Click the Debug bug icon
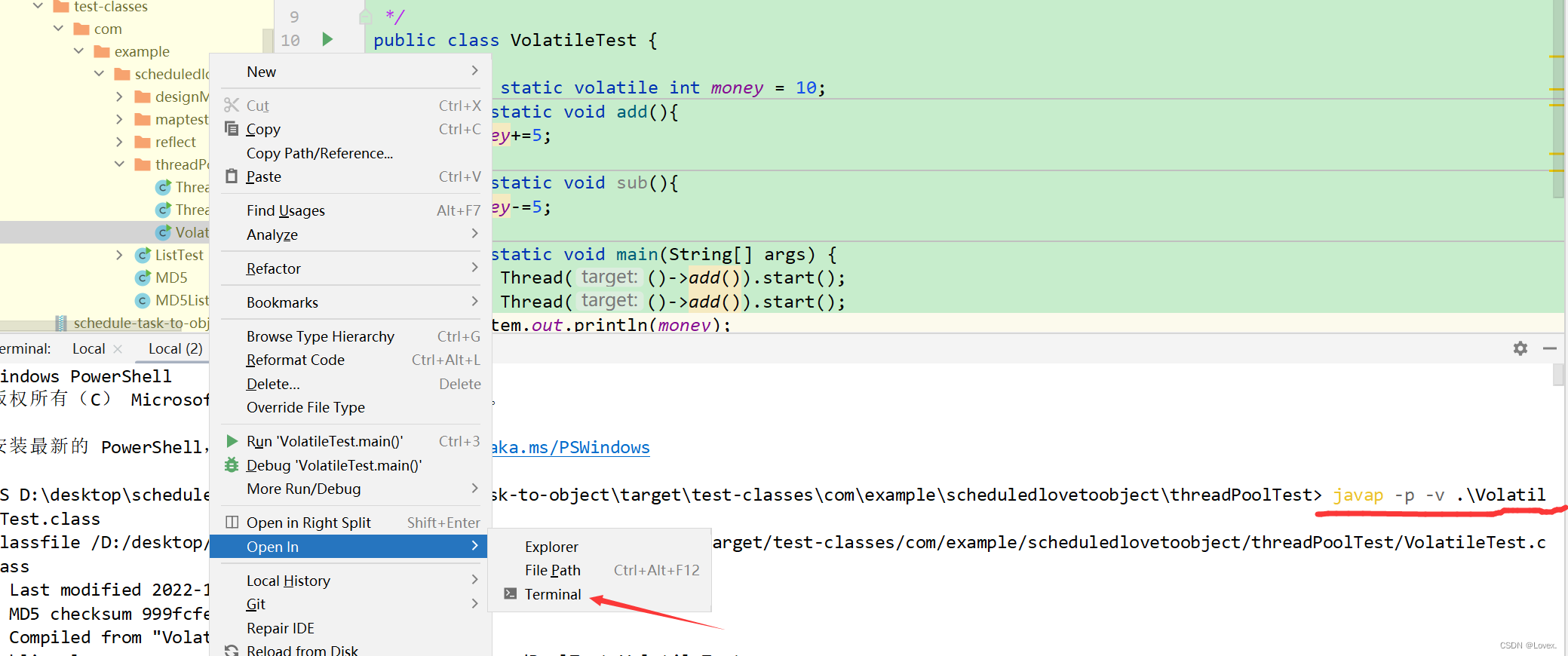This screenshot has width=1568, height=656. pos(232,465)
